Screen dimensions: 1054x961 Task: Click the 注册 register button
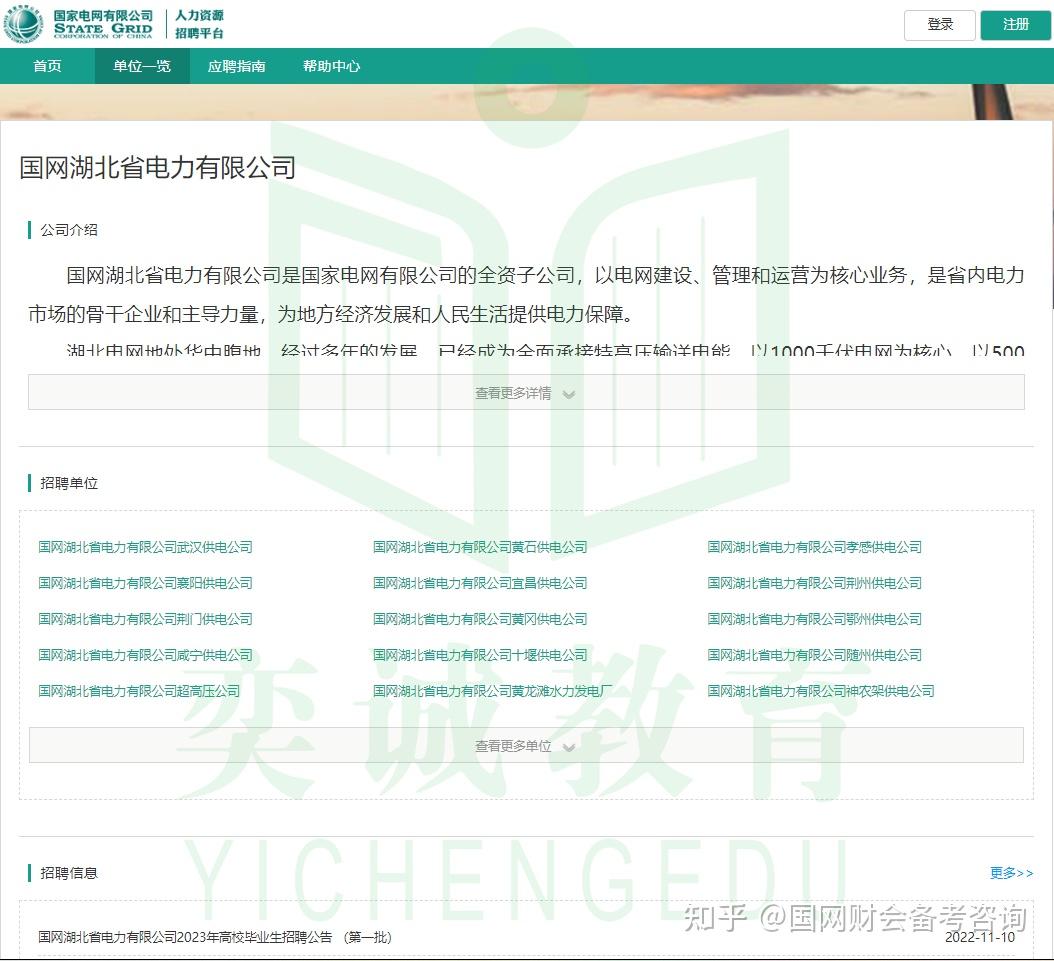coord(1015,25)
